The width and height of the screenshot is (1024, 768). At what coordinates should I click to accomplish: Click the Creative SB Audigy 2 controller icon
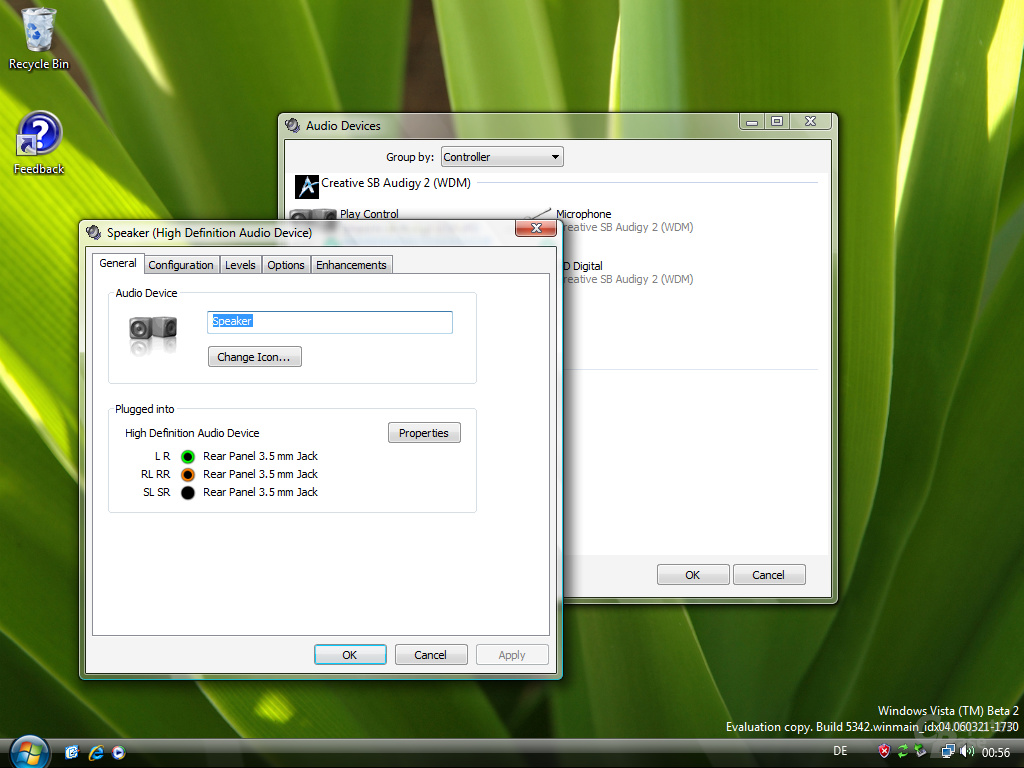306,186
